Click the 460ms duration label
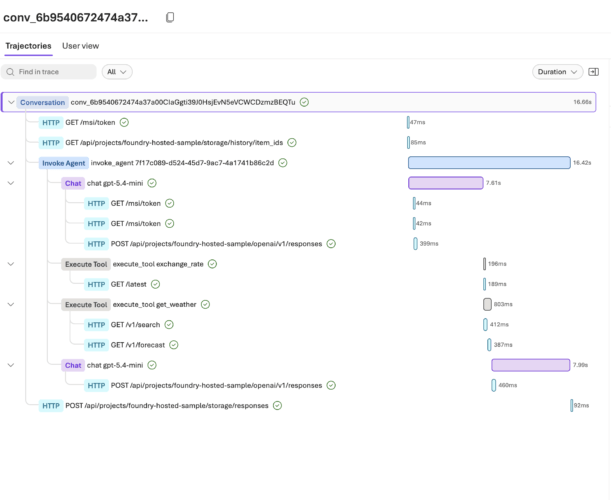 (x=508, y=385)
